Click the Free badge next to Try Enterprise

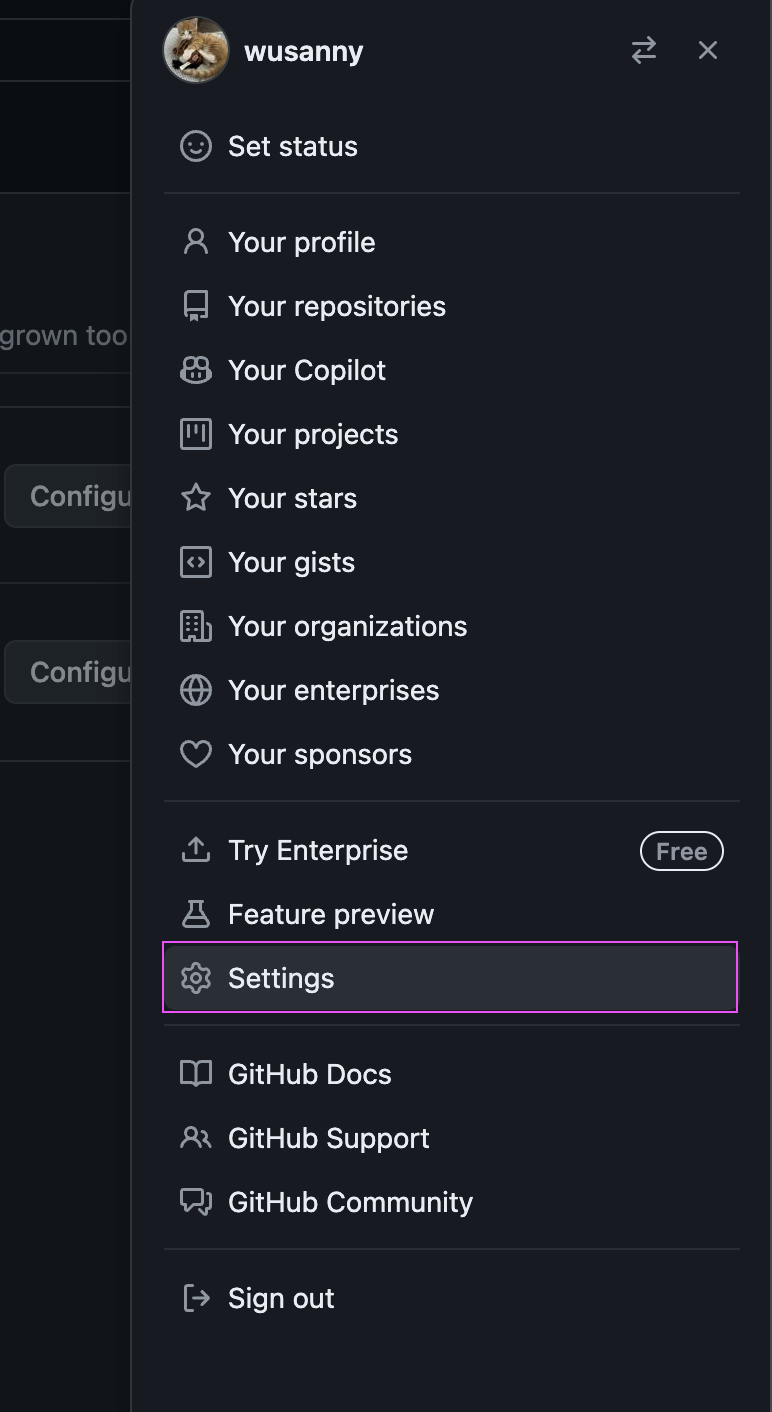pos(681,851)
